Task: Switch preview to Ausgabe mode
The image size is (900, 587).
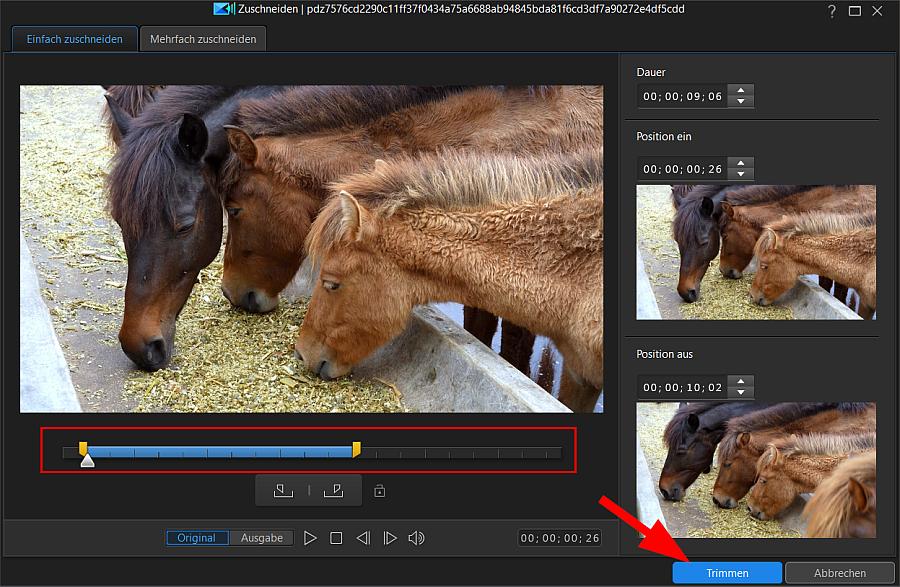Action: (262, 538)
